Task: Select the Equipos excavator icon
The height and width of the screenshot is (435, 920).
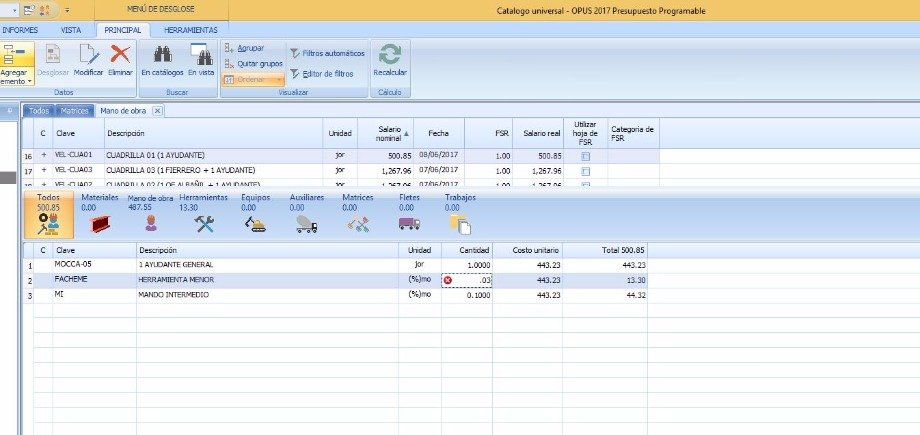Action: coord(256,225)
